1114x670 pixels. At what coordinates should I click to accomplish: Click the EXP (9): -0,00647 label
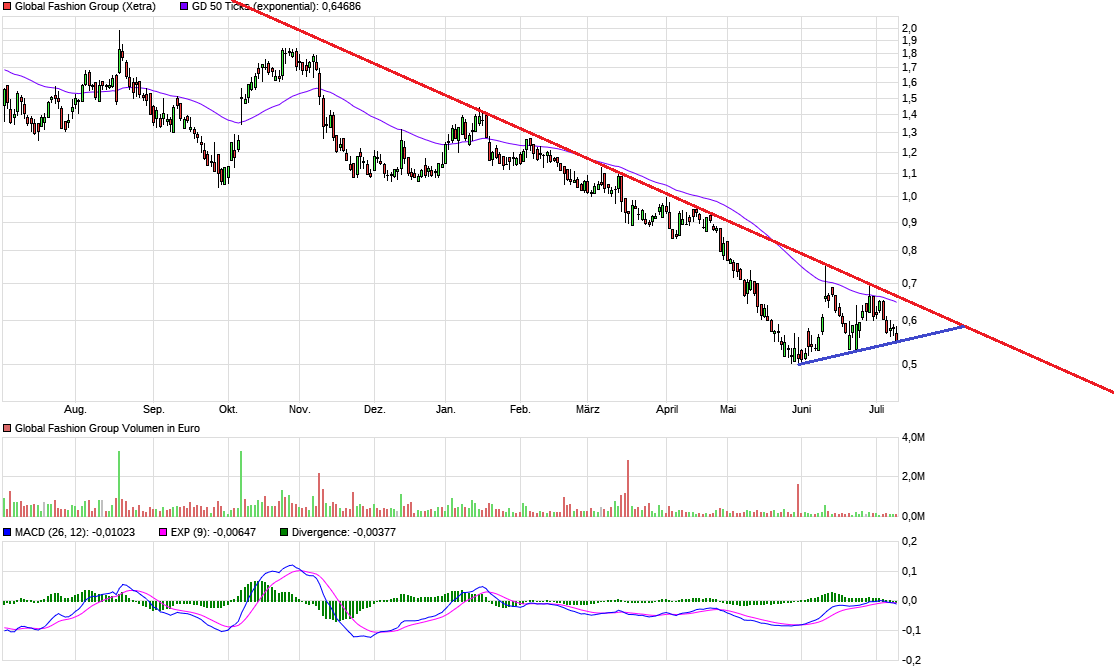point(213,532)
